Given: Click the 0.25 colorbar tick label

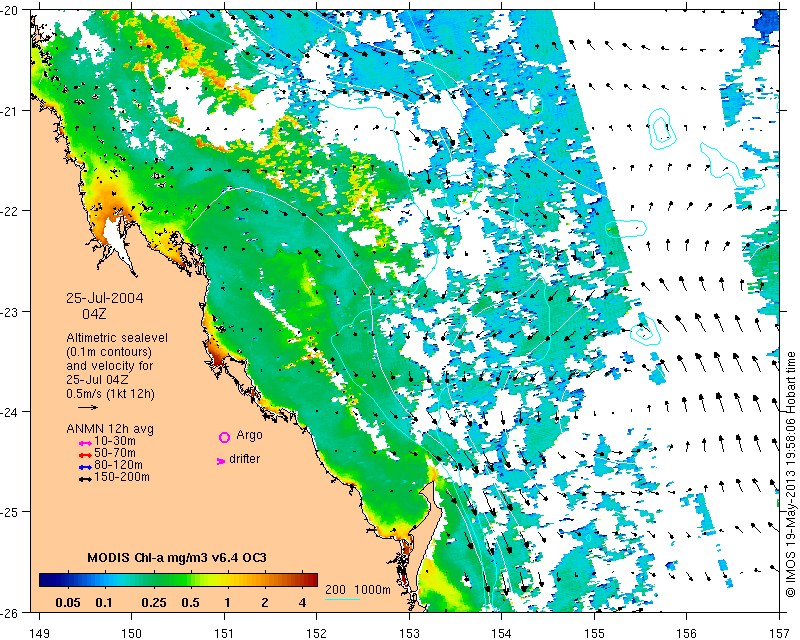Looking at the screenshot, I should pyautogui.click(x=154, y=603).
